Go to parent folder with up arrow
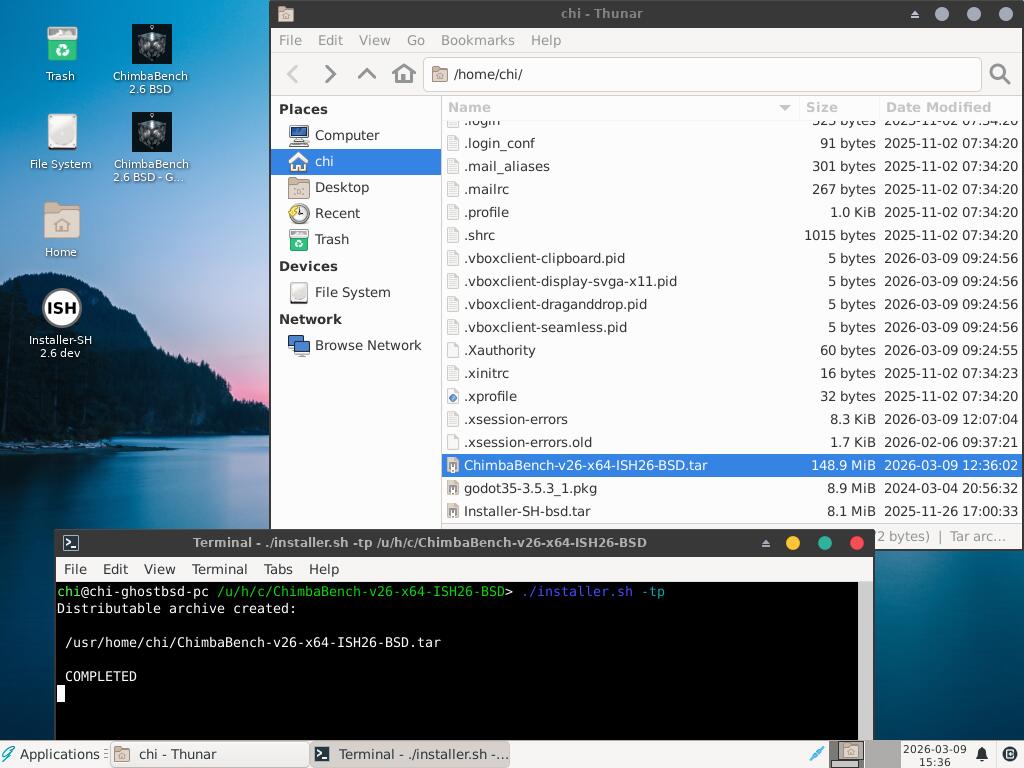Image resolution: width=1024 pixels, height=768 pixels. pos(367,74)
